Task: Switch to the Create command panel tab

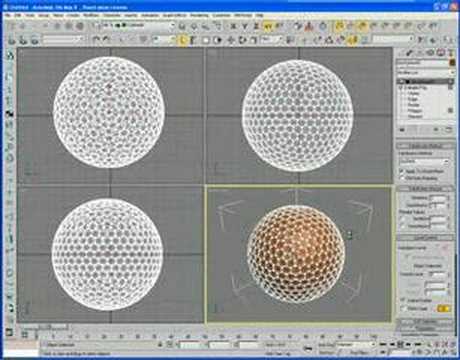Action: [400, 52]
